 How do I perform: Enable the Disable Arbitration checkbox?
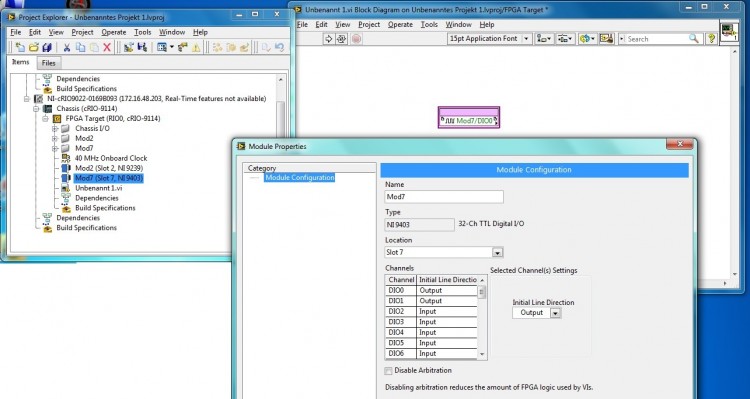(x=388, y=371)
